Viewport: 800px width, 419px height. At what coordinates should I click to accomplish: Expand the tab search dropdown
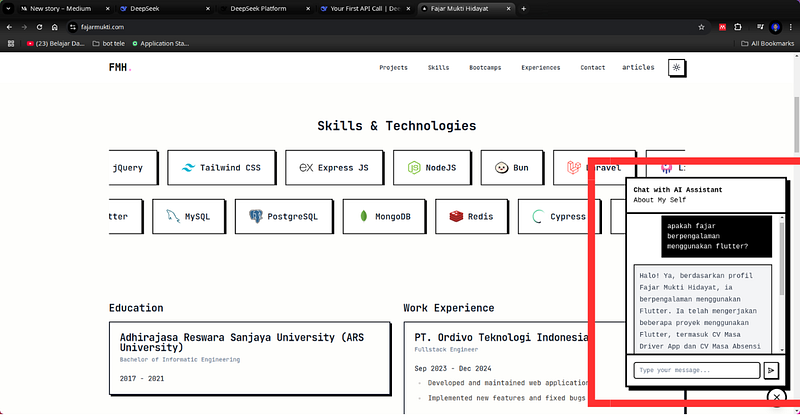8,9
